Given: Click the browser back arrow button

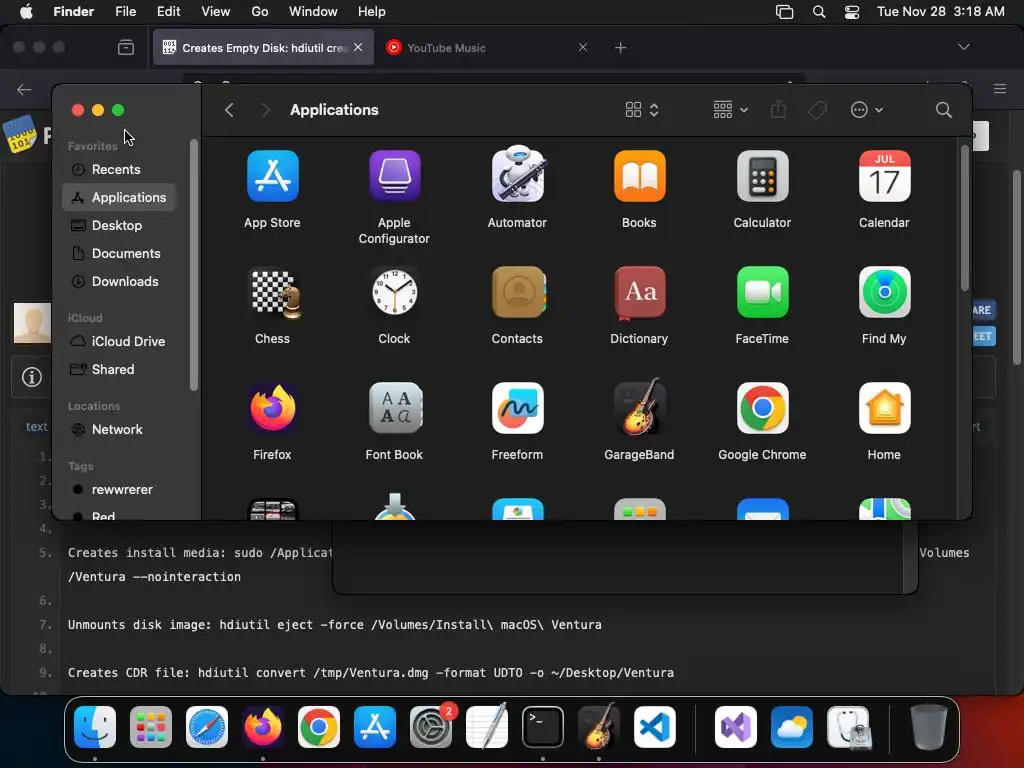Looking at the screenshot, I should pyautogui.click(x=24, y=89).
